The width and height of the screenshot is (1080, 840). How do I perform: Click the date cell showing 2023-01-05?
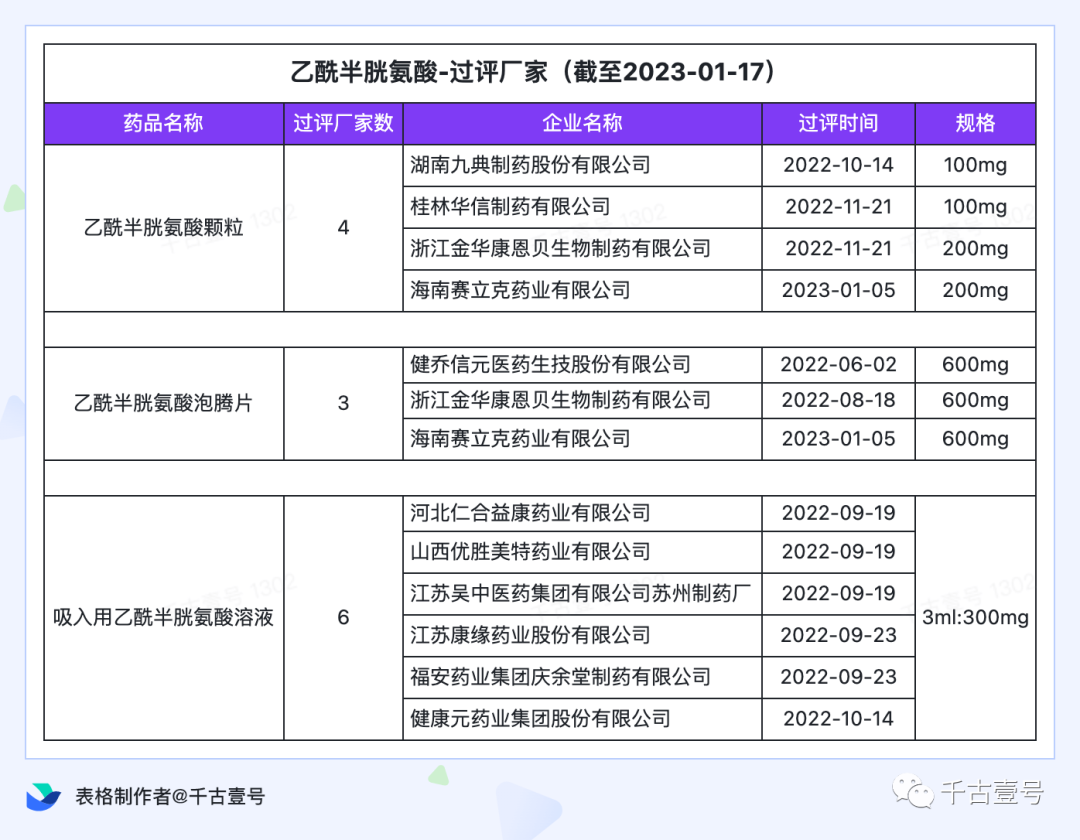click(838, 290)
